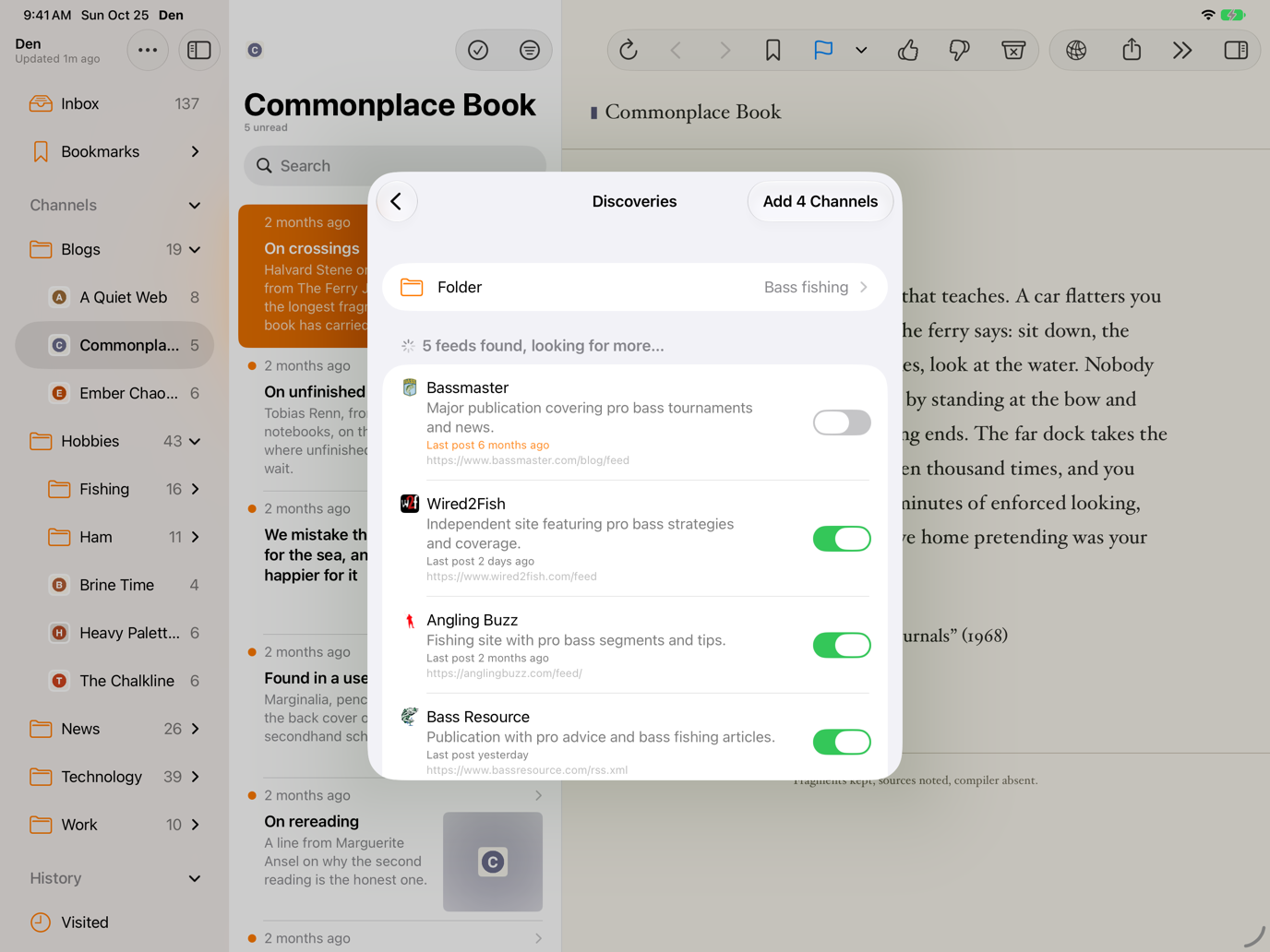1270x952 pixels.
Task: Switch off the Bass Resource feed
Action: pyautogui.click(x=842, y=742)
